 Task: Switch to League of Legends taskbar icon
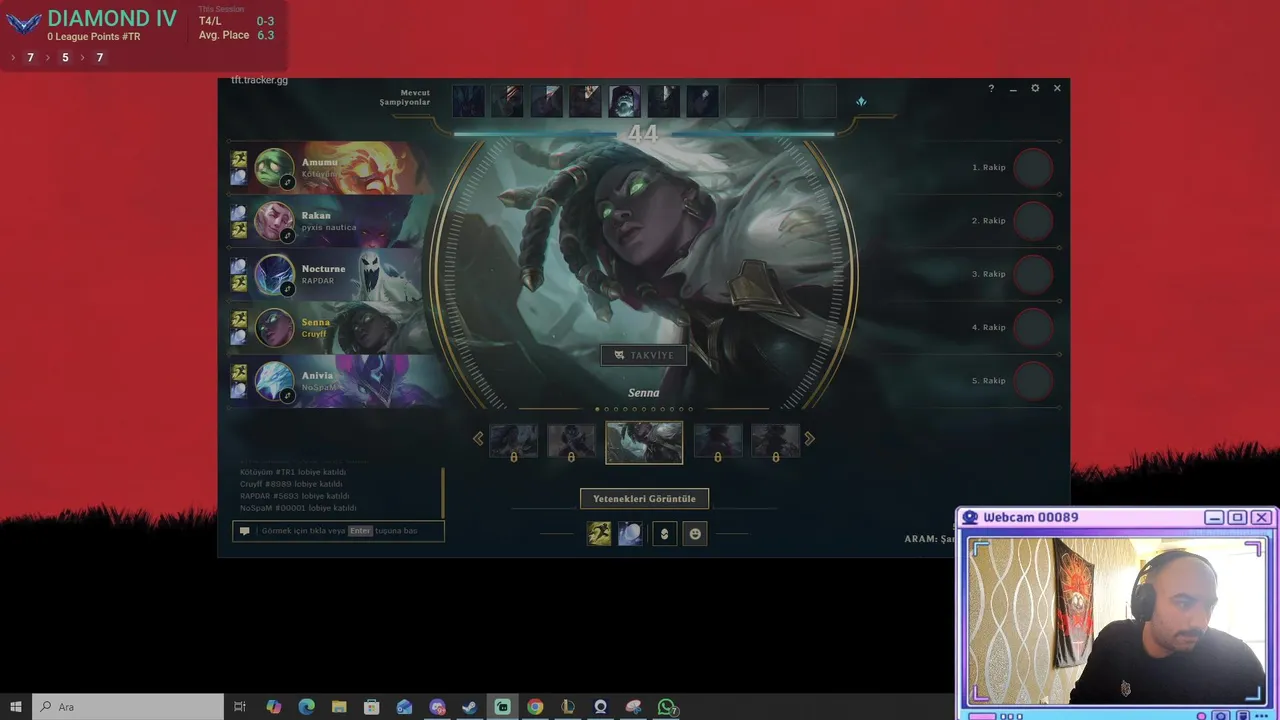click(x=567, y=707)
